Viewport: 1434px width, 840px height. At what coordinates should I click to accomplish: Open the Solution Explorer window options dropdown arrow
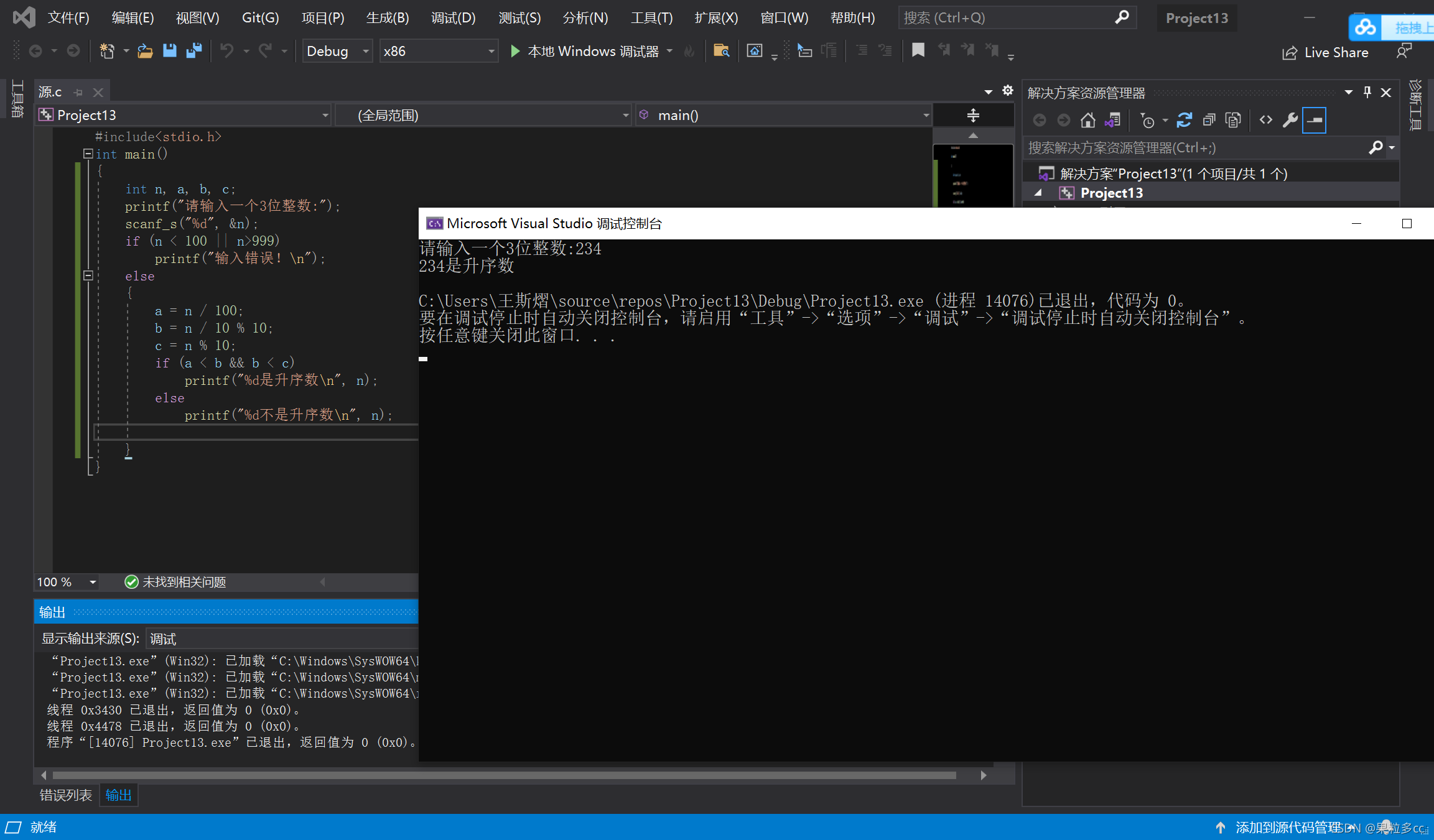click(1348, 93)
